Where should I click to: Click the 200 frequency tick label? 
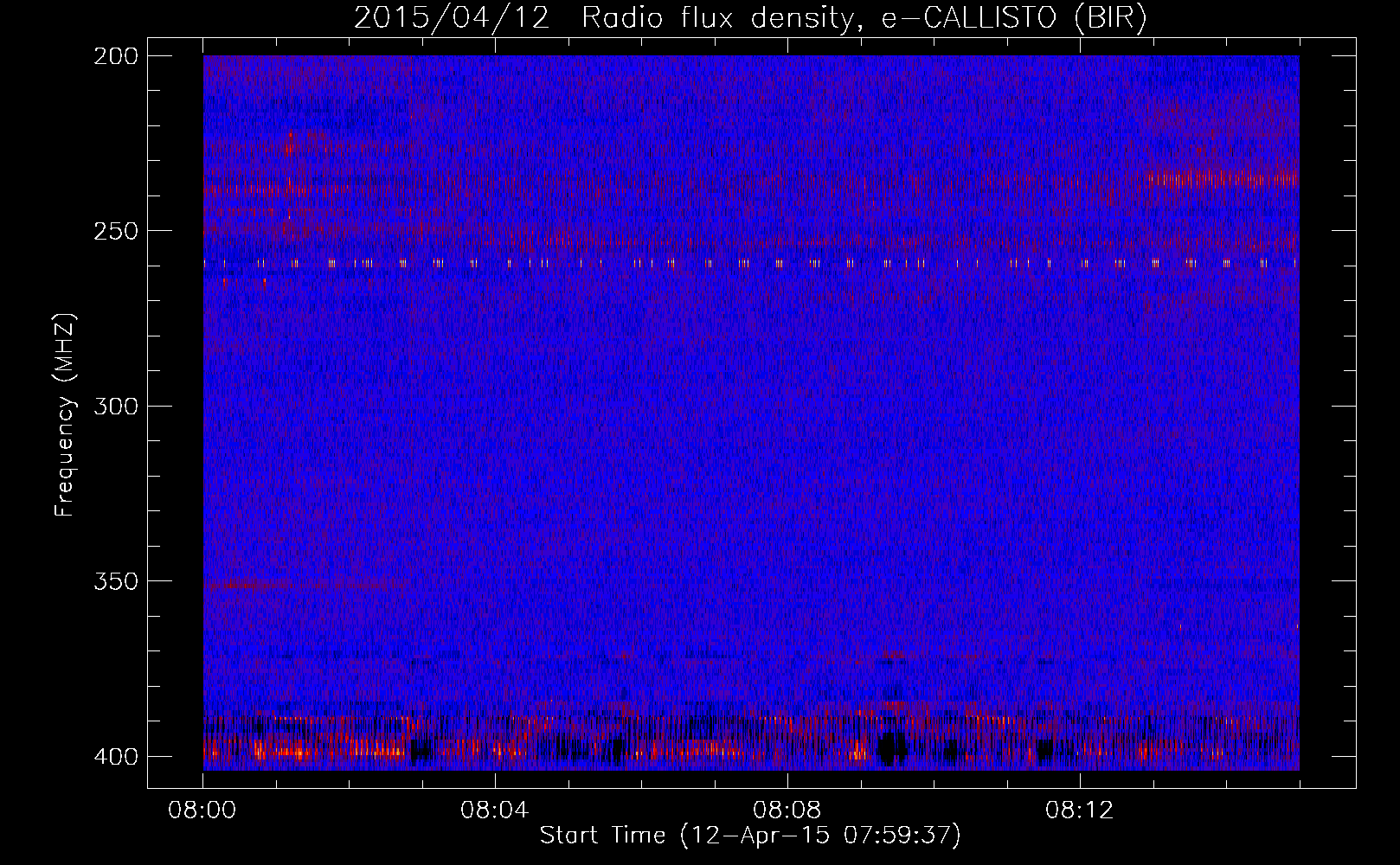click(x=115, y=56)
